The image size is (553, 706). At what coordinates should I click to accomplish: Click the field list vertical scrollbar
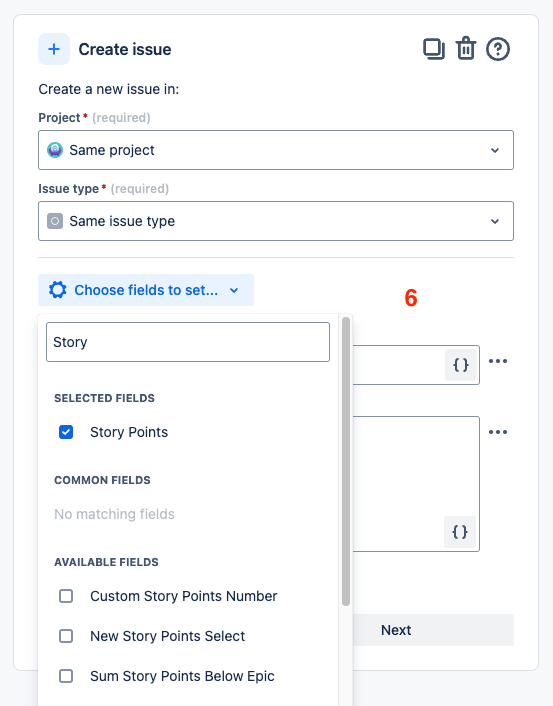[x=346, y=462]
